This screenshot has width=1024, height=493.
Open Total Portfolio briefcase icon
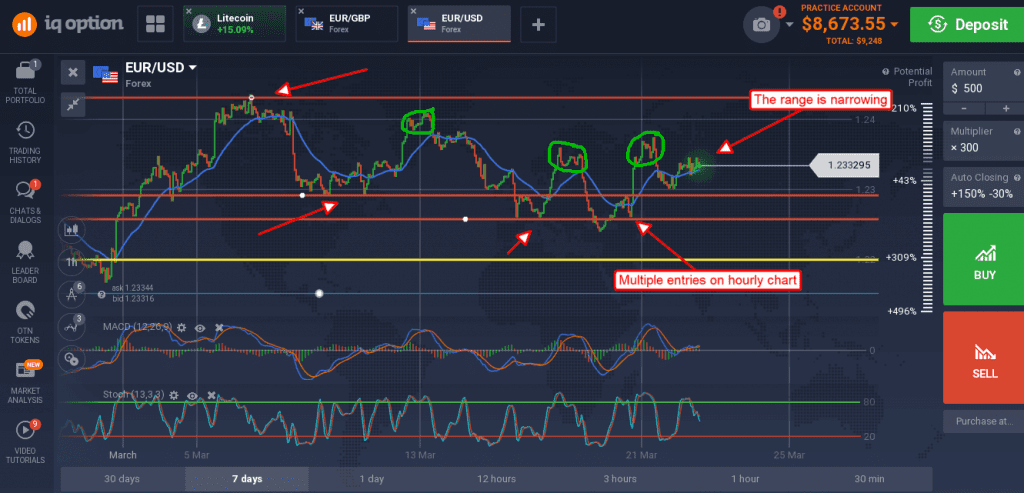[x=25, y=70]
